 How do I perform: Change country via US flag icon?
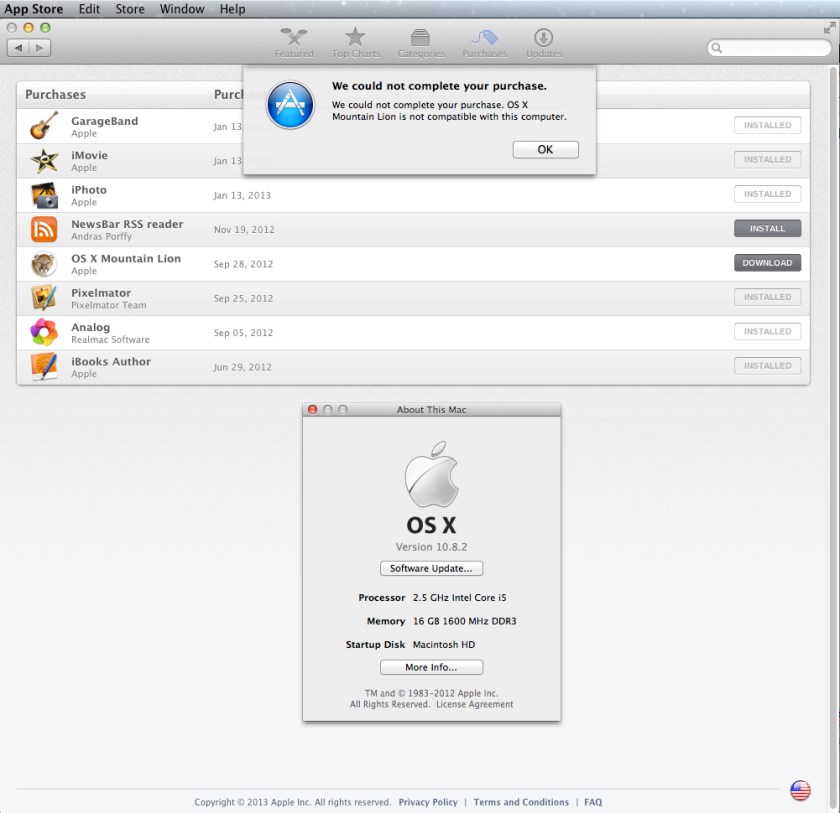click(800, 791)
